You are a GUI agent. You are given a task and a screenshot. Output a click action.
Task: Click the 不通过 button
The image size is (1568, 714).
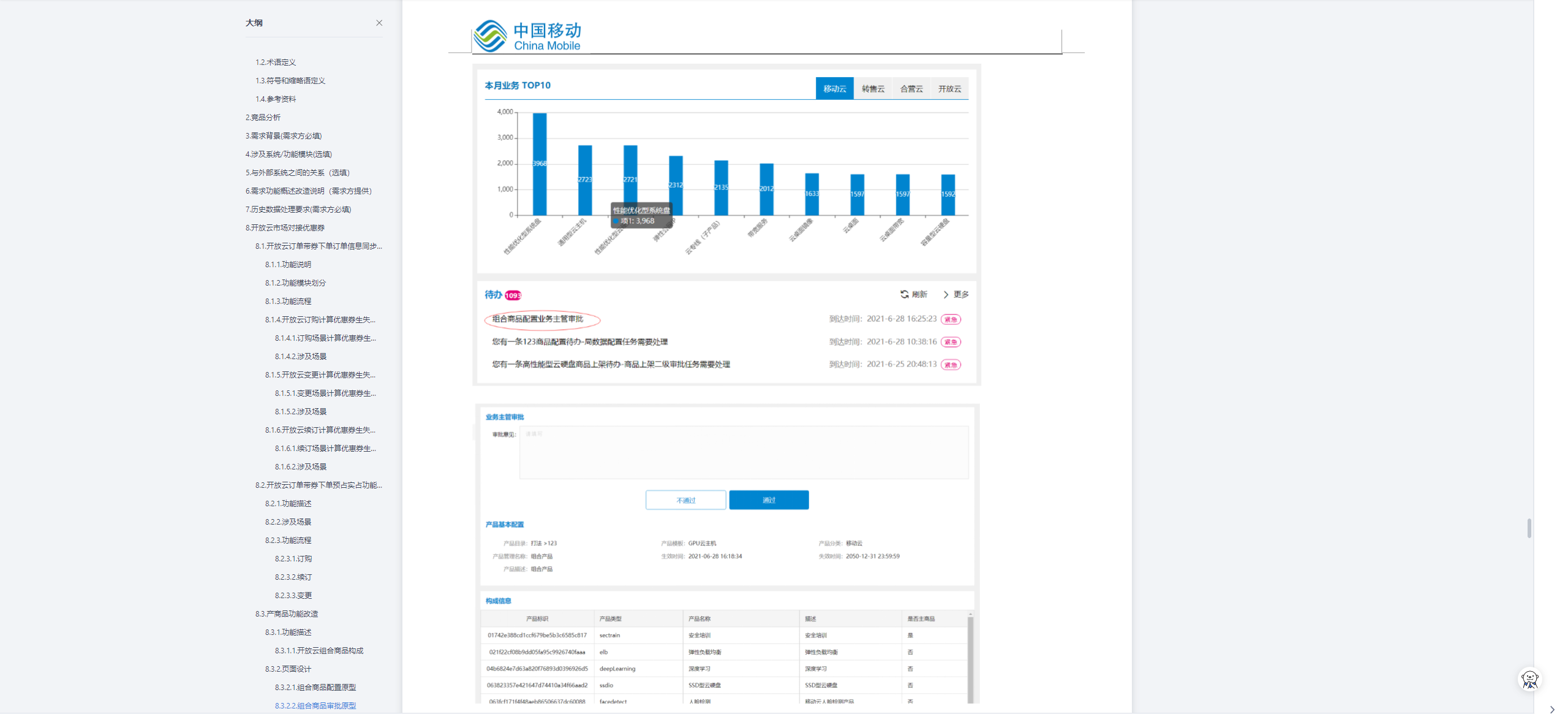[685, 500]
